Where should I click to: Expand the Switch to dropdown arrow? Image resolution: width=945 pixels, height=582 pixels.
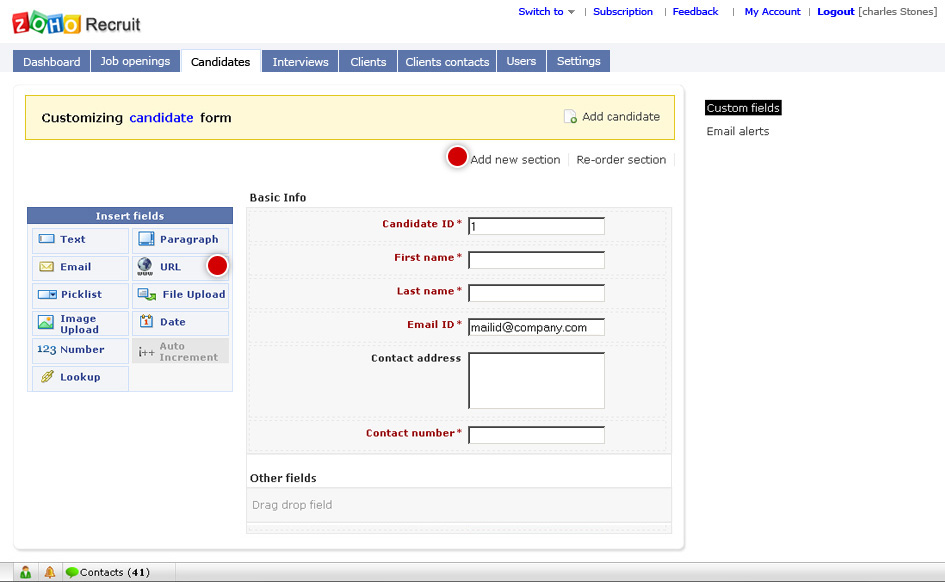coord(571,12)
